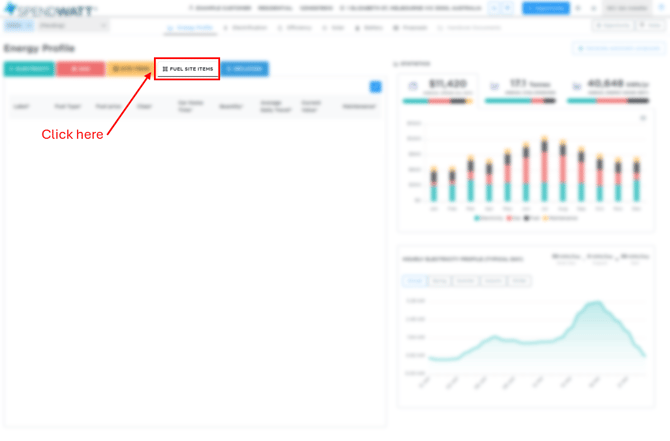Screen dimensions: 670x441
Task: Expand the second dropdown below the logo
Action: (x=72, y=26)
